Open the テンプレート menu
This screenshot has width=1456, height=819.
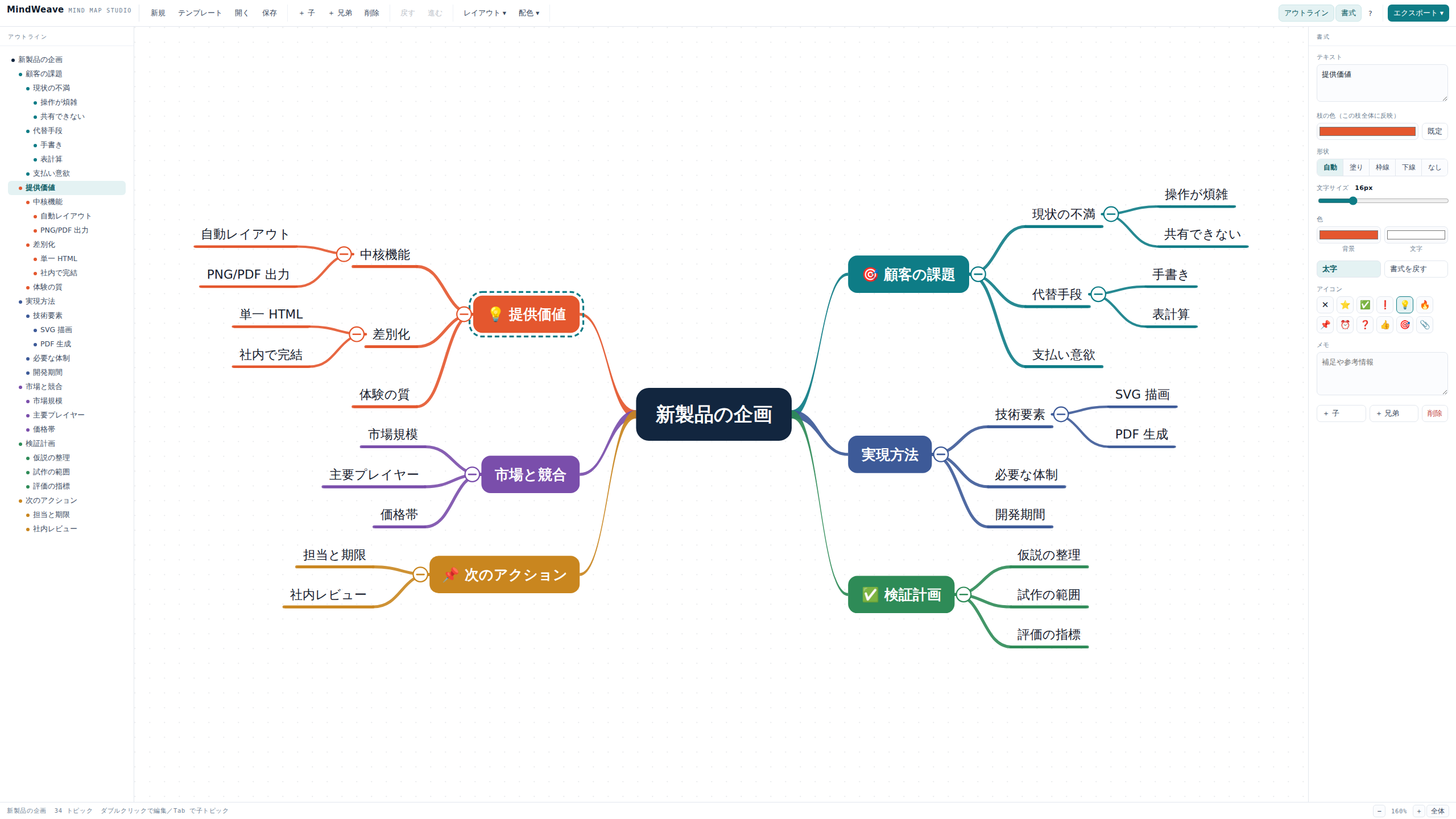[200, 13]
